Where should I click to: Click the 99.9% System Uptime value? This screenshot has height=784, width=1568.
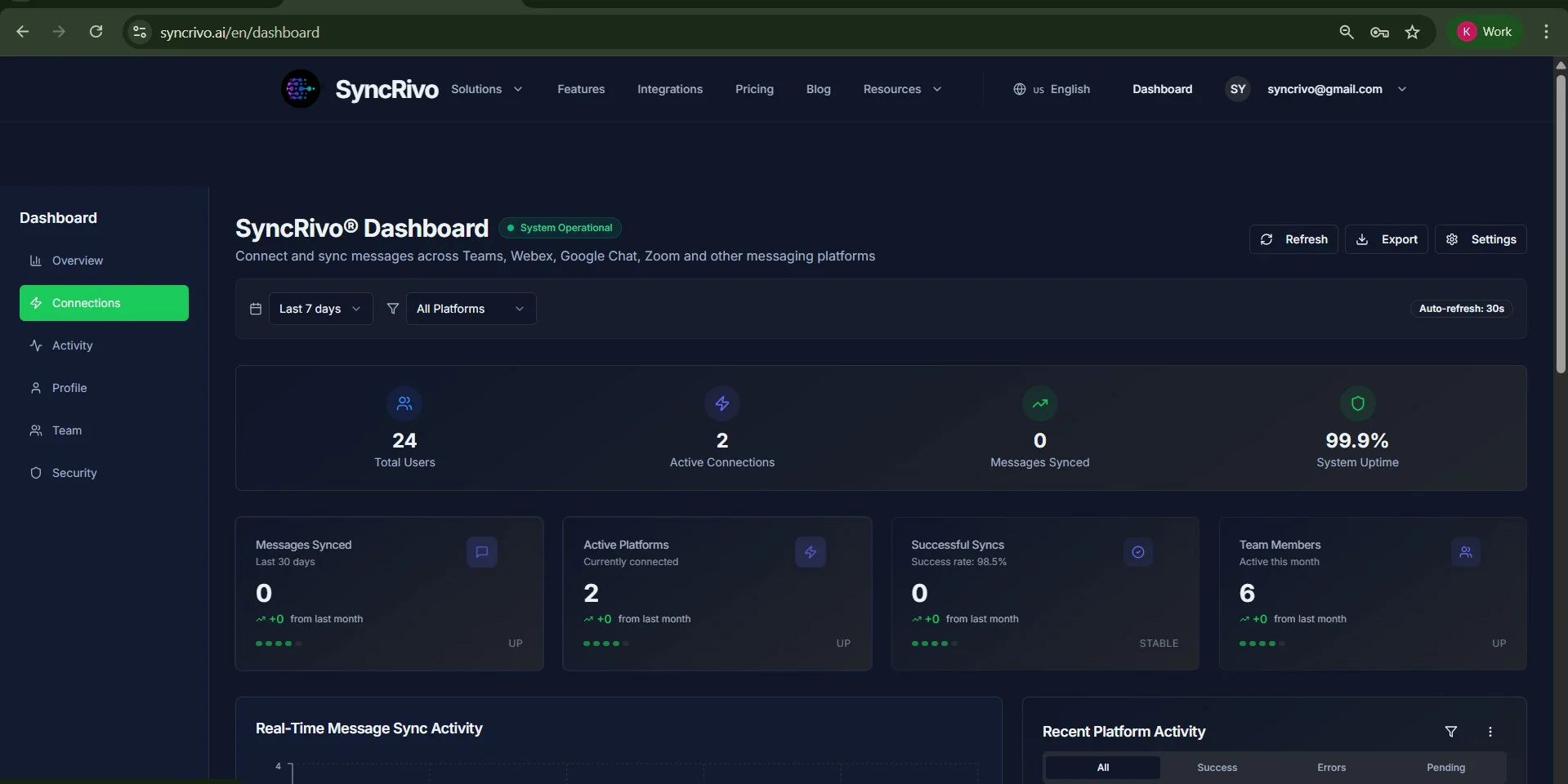(x=1357, y=440)
